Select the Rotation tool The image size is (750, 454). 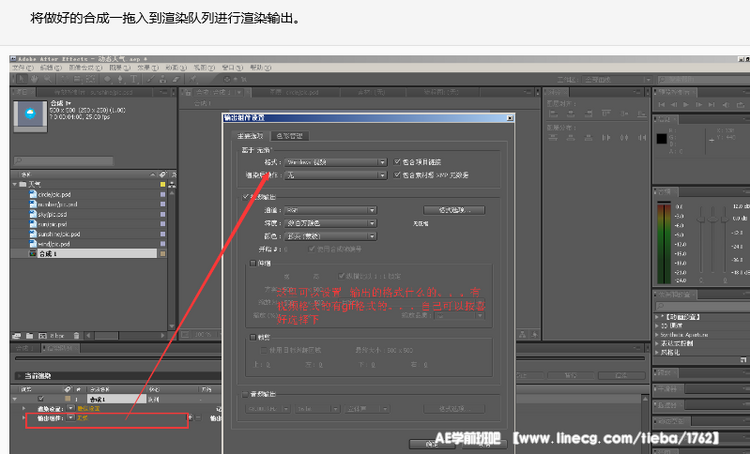pos(65,79)
